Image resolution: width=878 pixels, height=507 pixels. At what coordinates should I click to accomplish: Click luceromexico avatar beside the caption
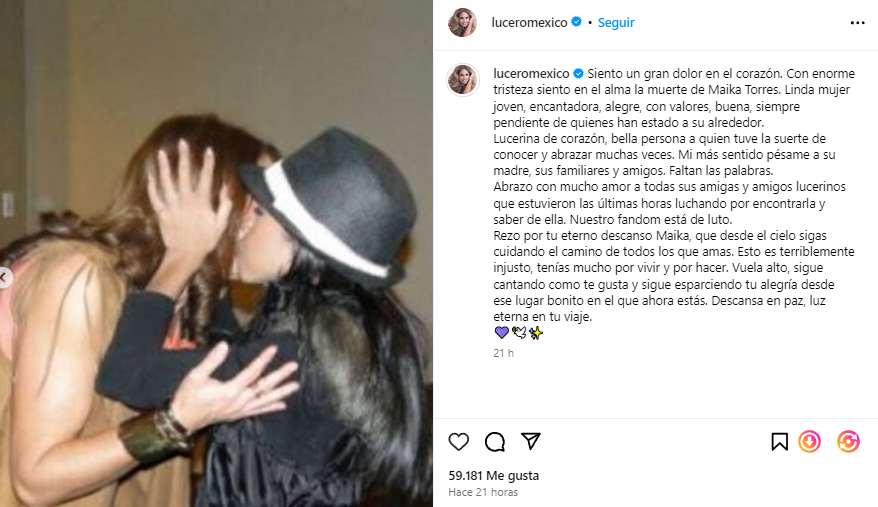[463, 80]
